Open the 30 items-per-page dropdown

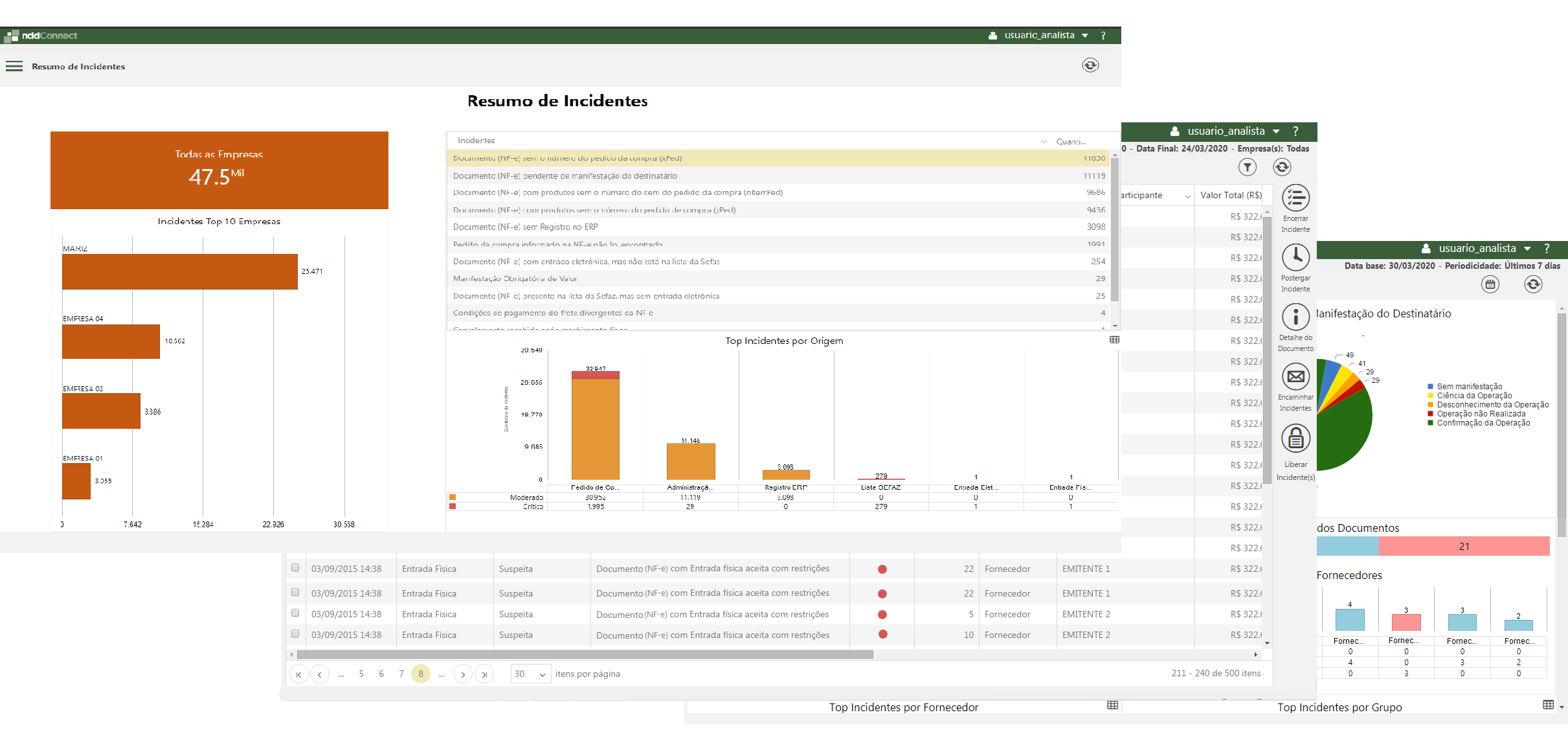pos(531,674)
